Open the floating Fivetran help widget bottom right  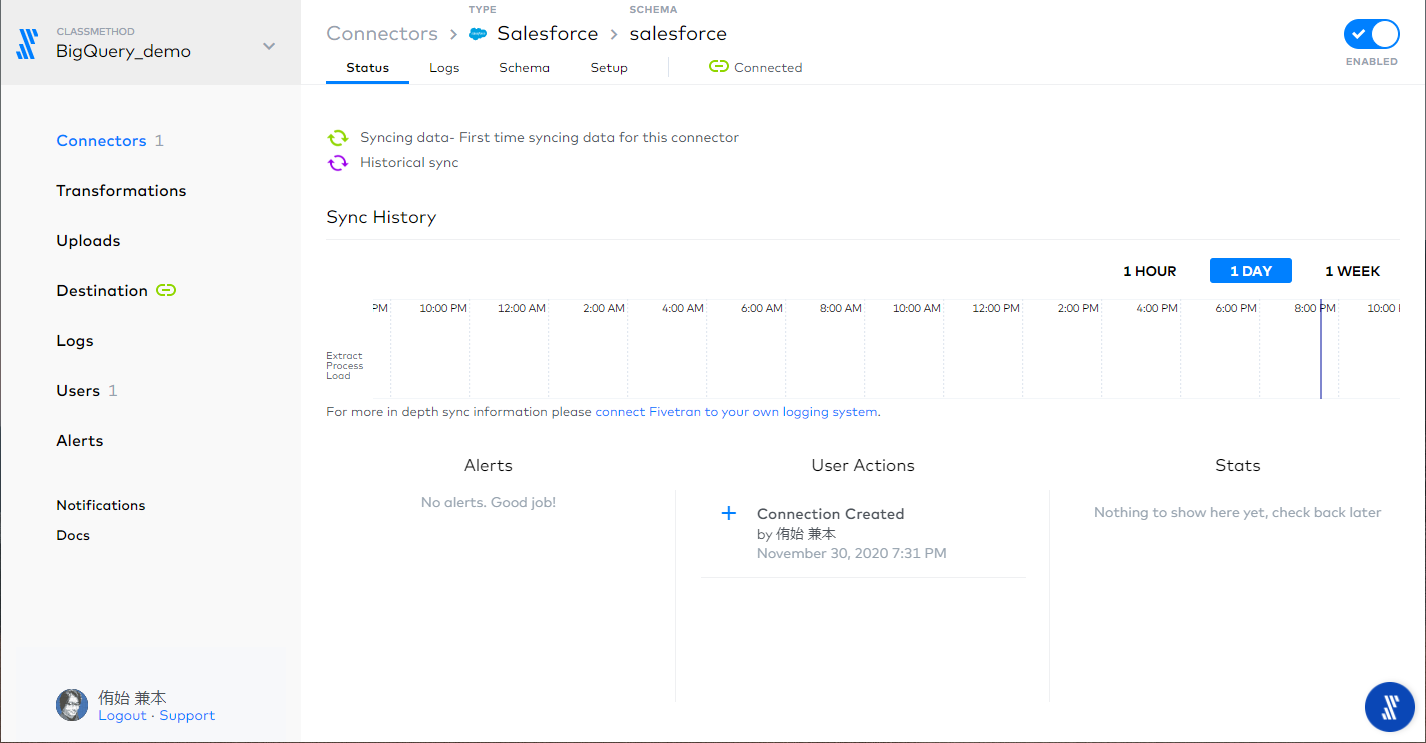coord(1389,707)
